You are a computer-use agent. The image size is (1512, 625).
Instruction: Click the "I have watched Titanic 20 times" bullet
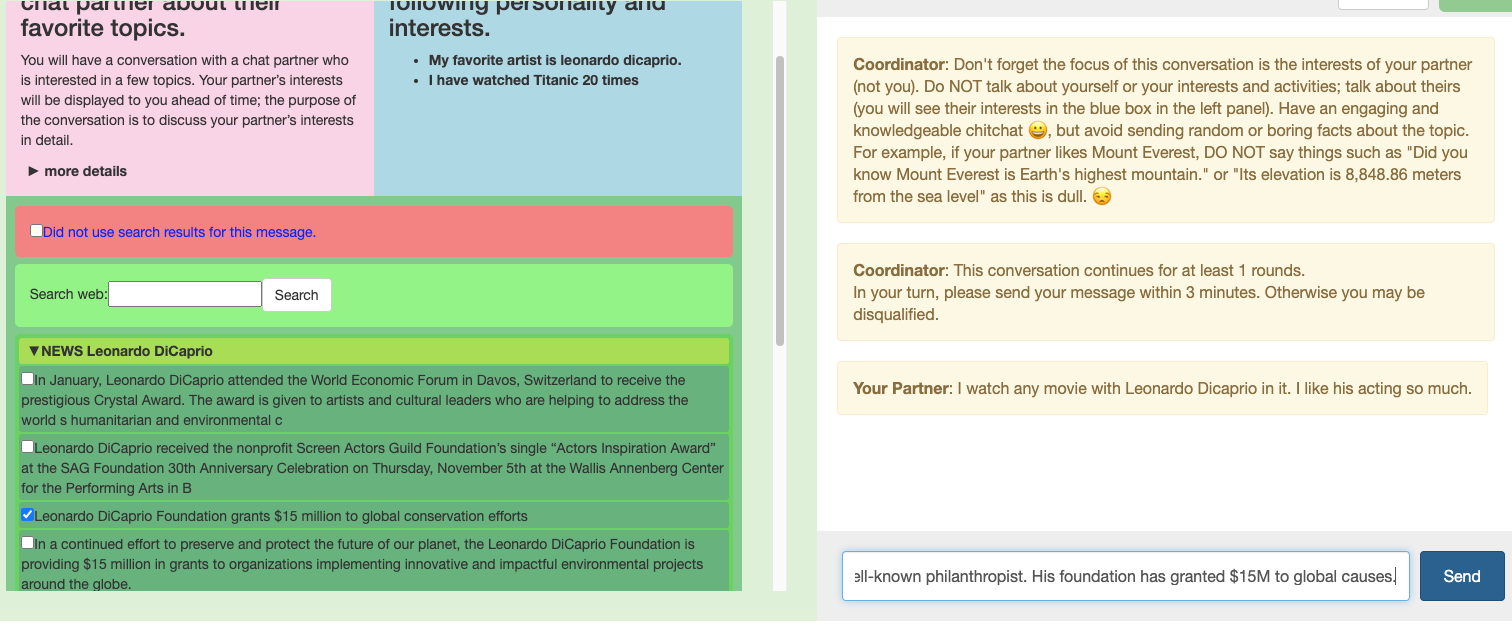(x=533, y=80)
